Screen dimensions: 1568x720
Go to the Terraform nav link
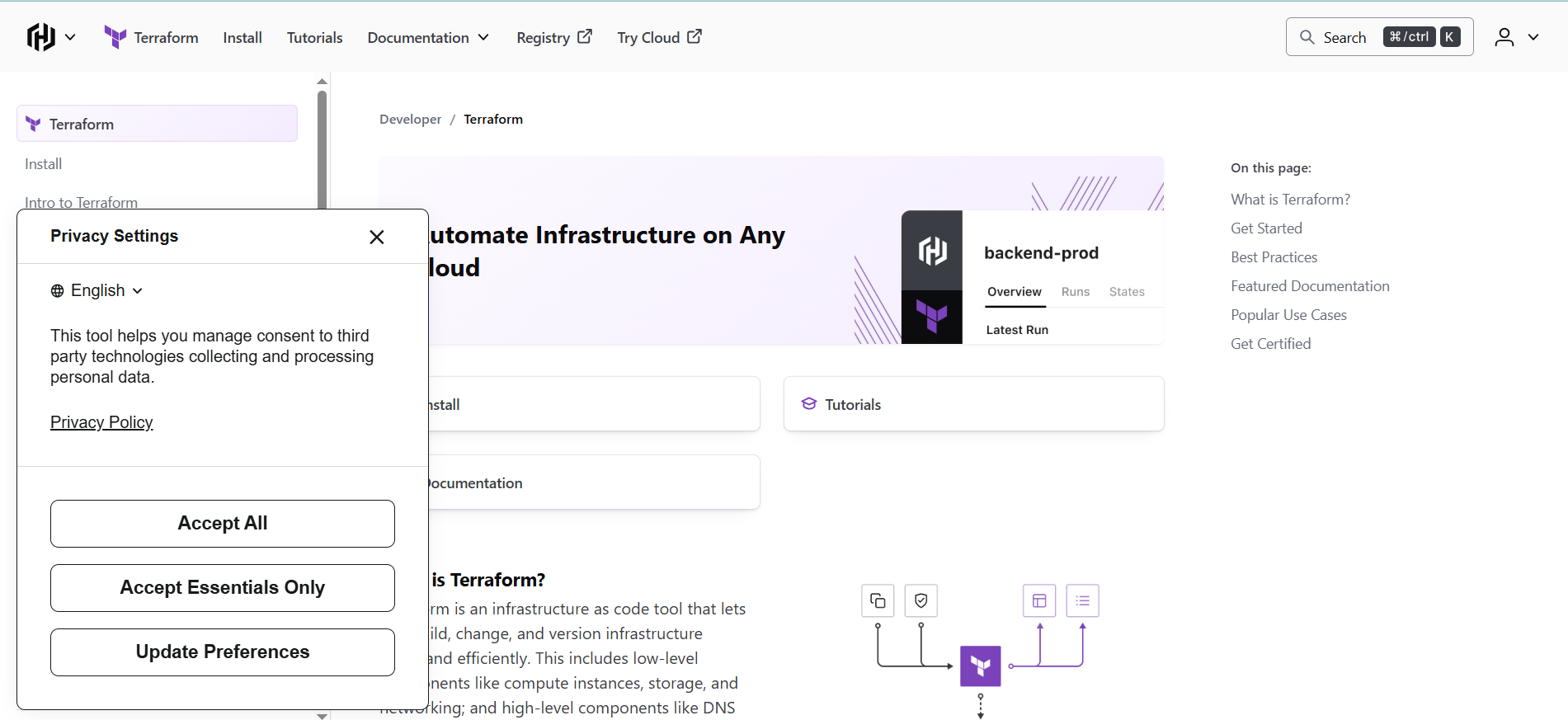point(166,38)
